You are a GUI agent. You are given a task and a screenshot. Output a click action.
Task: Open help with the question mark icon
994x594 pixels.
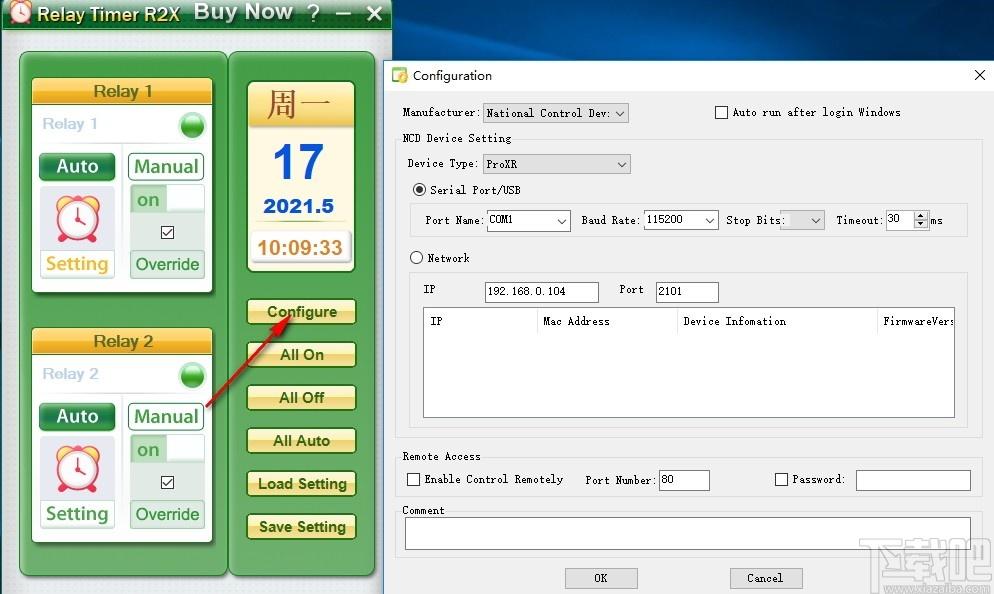[x=313, y=13]
